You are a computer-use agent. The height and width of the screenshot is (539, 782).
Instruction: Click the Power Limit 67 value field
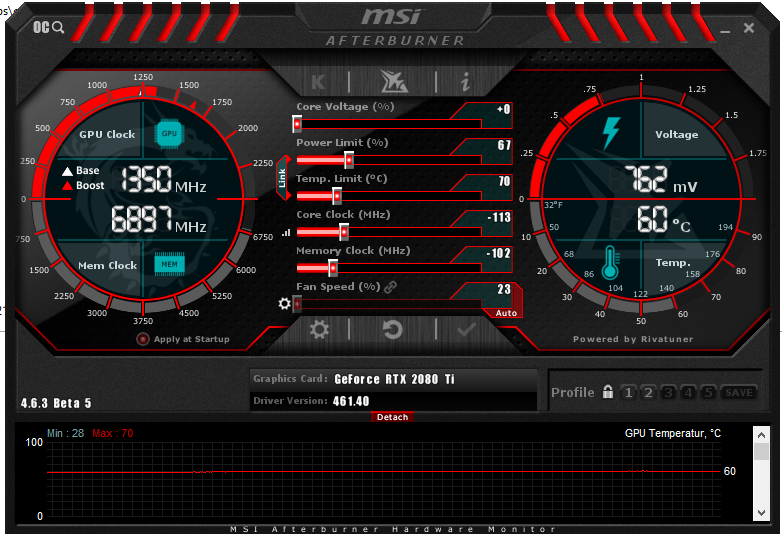click(489, 145)
